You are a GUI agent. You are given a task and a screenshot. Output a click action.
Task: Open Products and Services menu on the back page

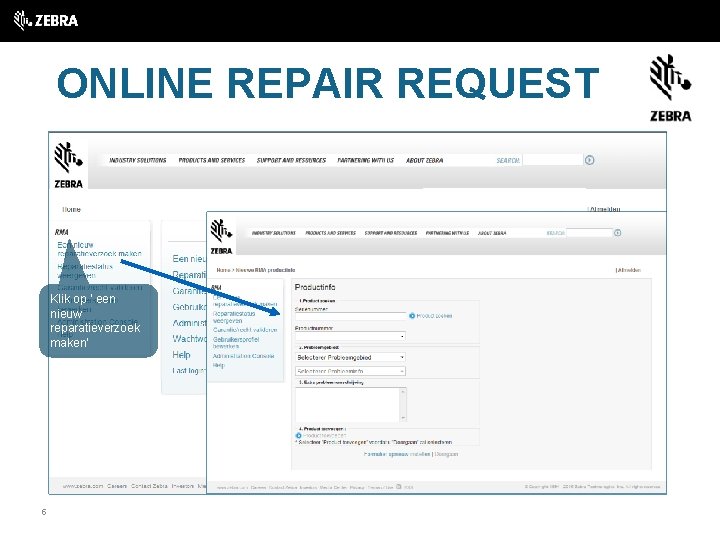point(212,160)
